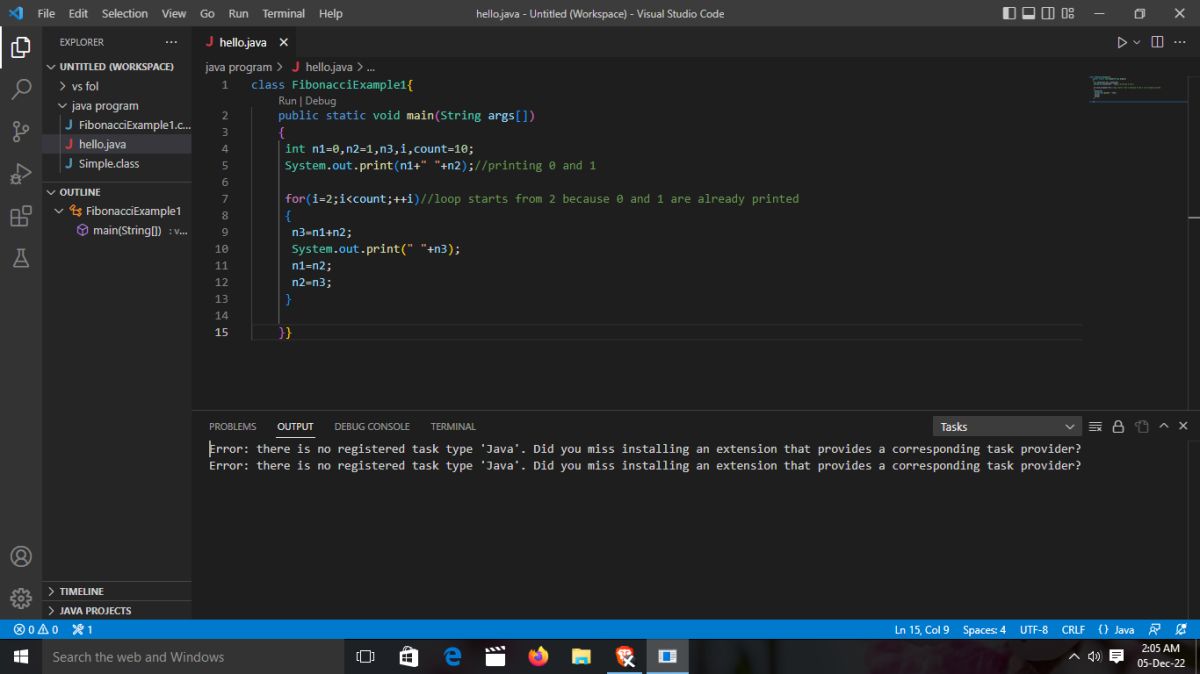Clear the Output panel
Viewport: 1200px width, 674px height.
tap(1095, 426)
